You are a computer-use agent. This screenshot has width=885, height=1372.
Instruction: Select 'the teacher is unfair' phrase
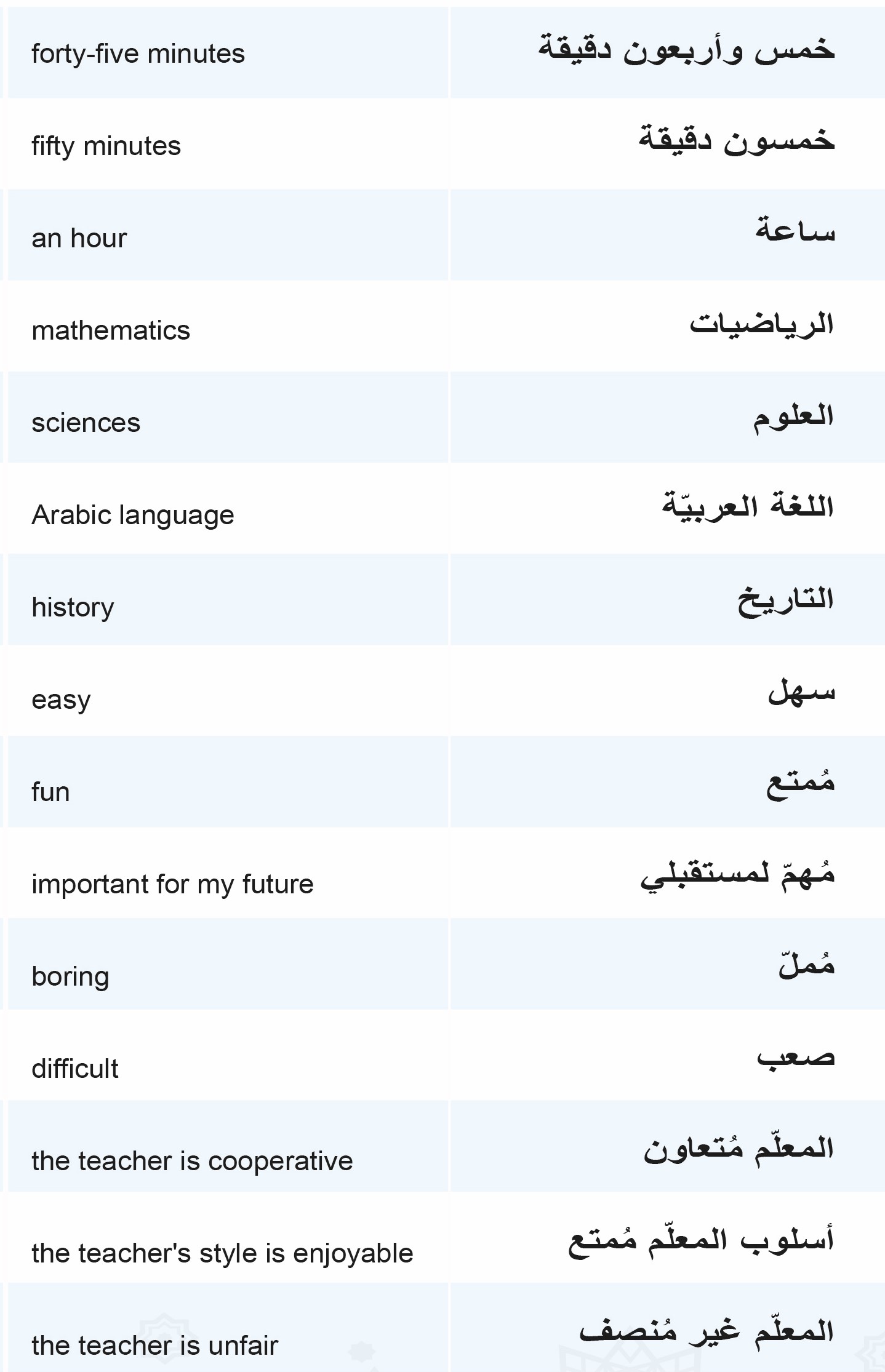(154, 1346)
